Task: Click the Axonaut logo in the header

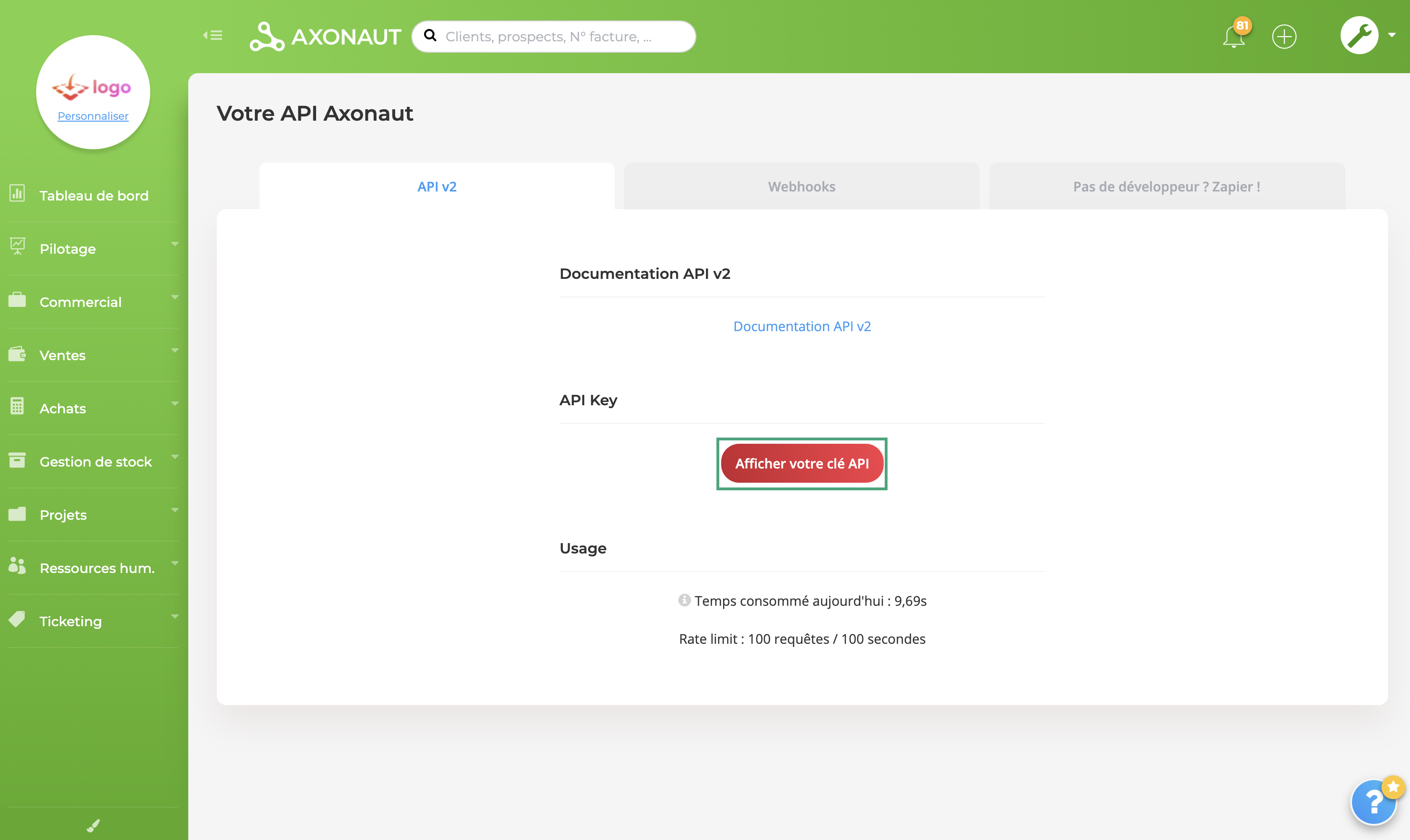Action: click(325, 37)
